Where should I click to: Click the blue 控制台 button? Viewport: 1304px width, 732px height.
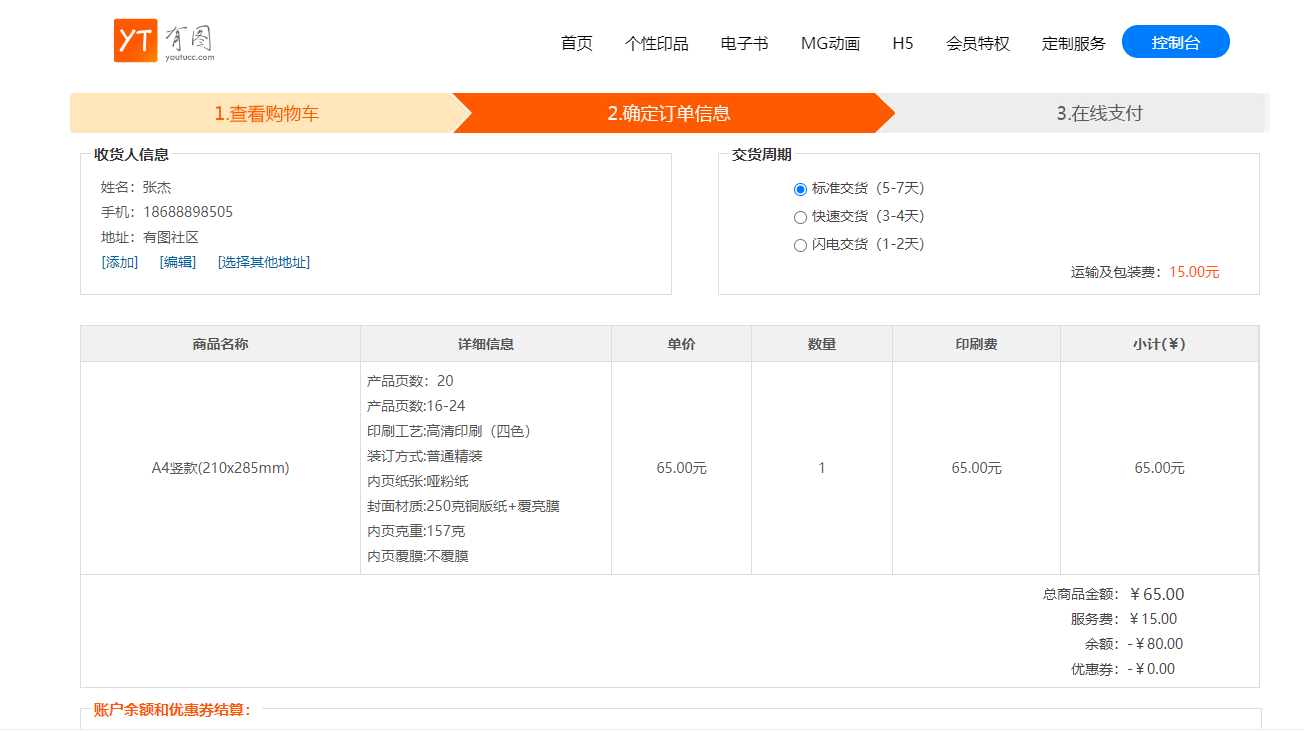pos(1175,42)
